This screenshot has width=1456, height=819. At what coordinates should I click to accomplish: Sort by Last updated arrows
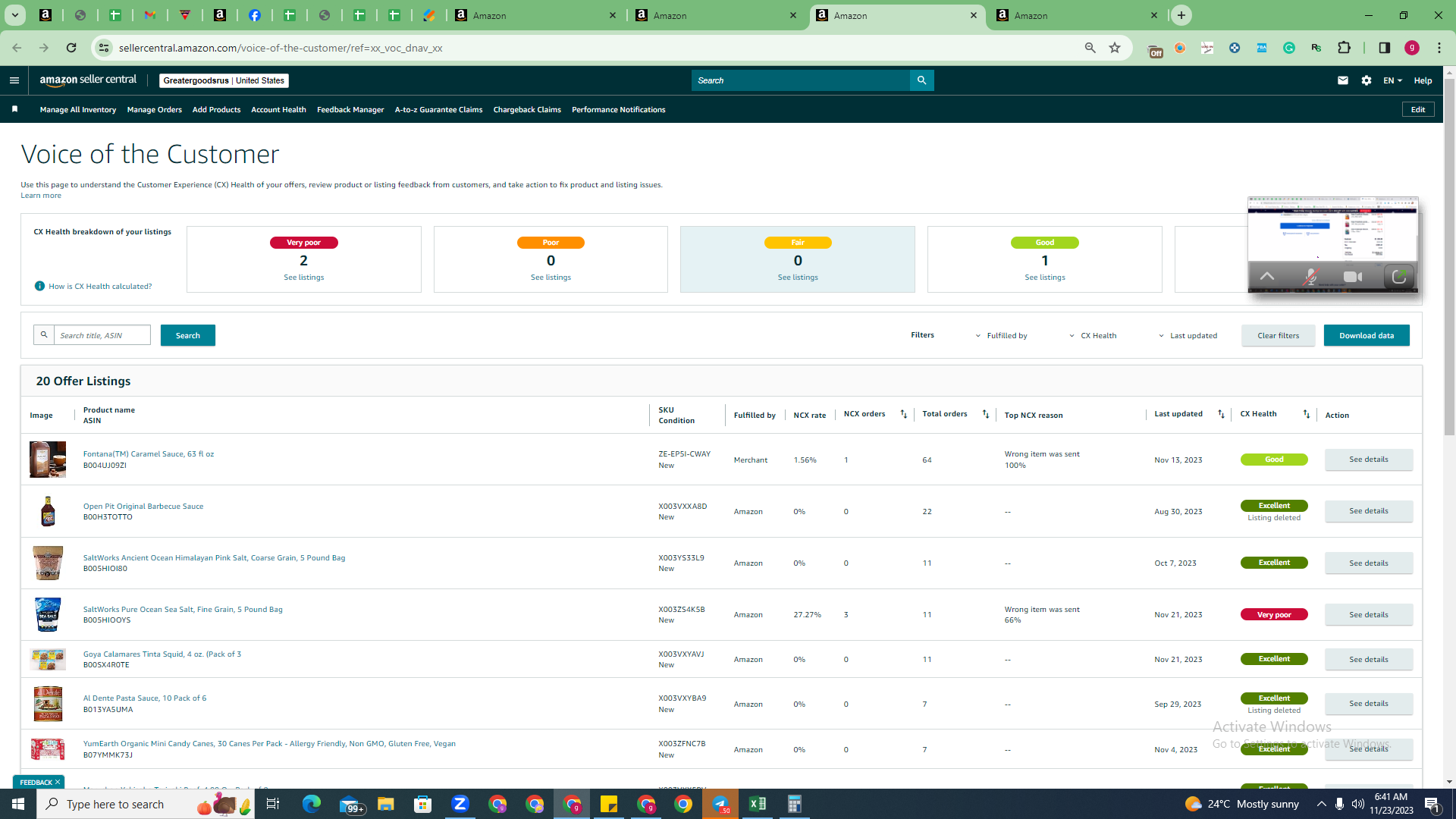1221,414
